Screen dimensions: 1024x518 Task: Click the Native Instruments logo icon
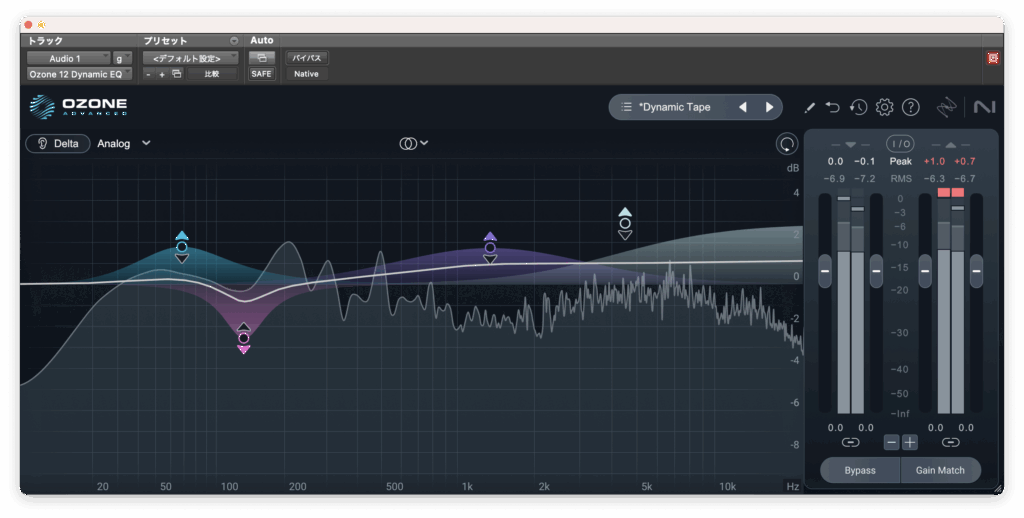(984, 107)
